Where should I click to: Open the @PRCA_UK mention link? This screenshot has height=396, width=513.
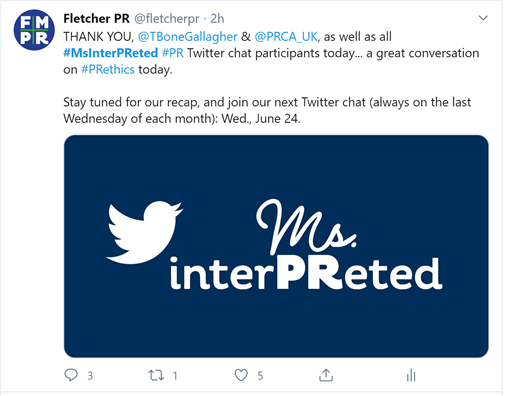tap(286, 36)
